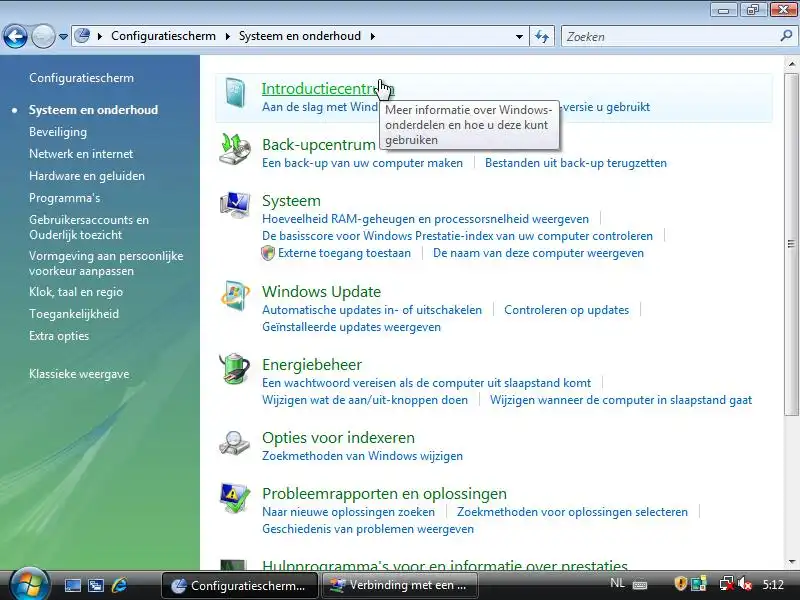Click the vertical scrollbar thumb

pyautogui.click(x=791, y=244)
